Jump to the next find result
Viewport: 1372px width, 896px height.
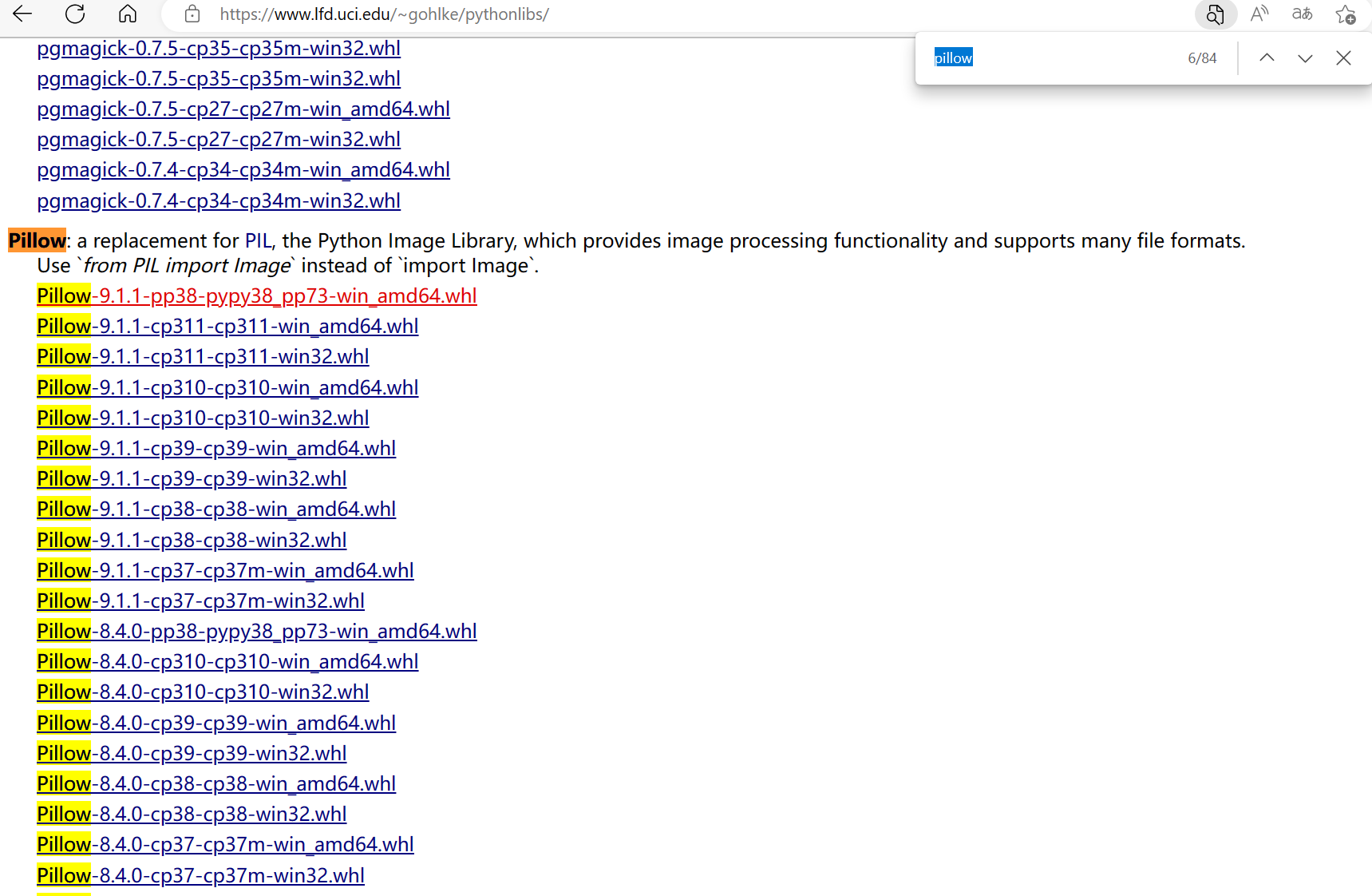point(1305,57)
